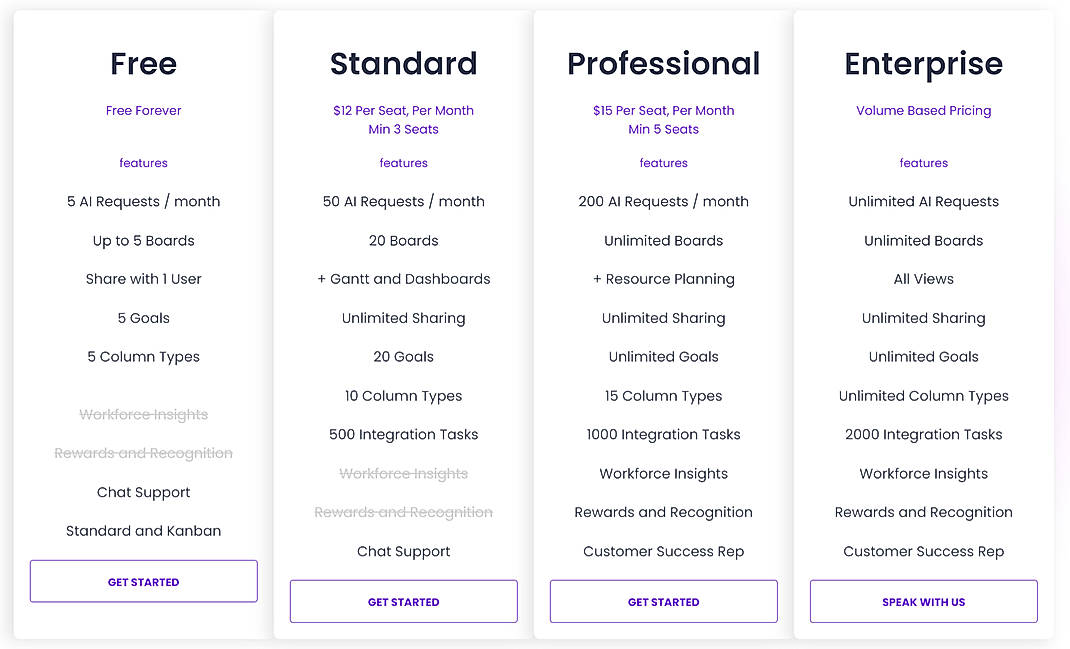Select the Professional plan title
Image resolution: width=1070 pixels, height=649 pixels.
(x=663, y=64)
